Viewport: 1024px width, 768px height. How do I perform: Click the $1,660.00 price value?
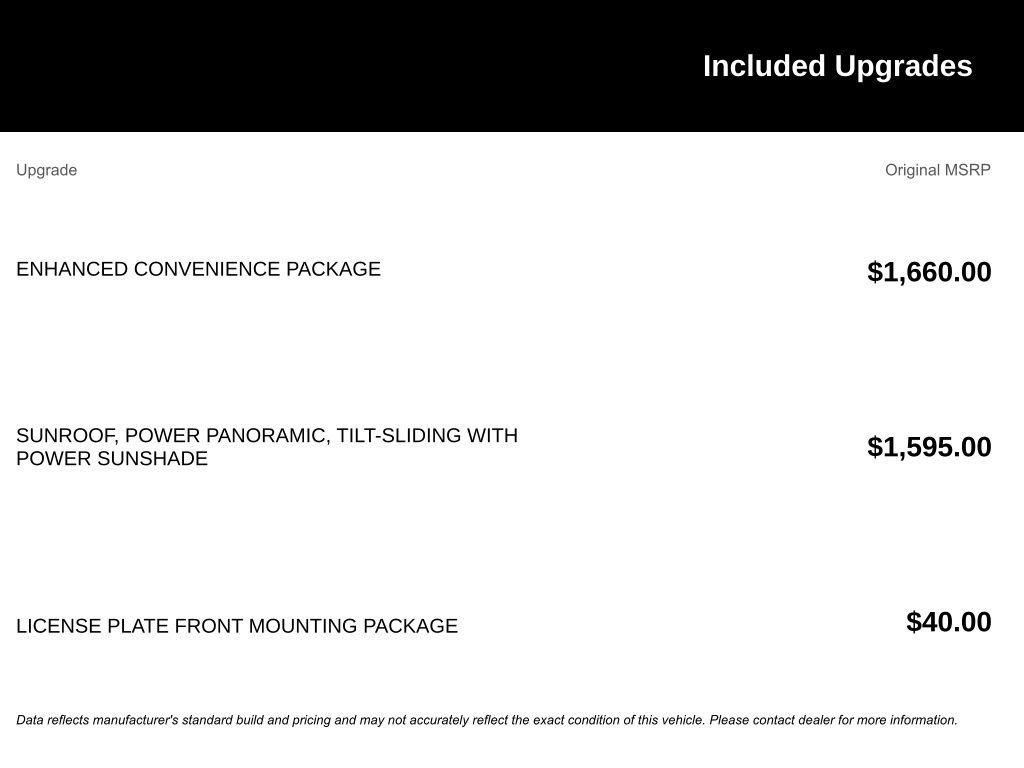coord(929,272)
